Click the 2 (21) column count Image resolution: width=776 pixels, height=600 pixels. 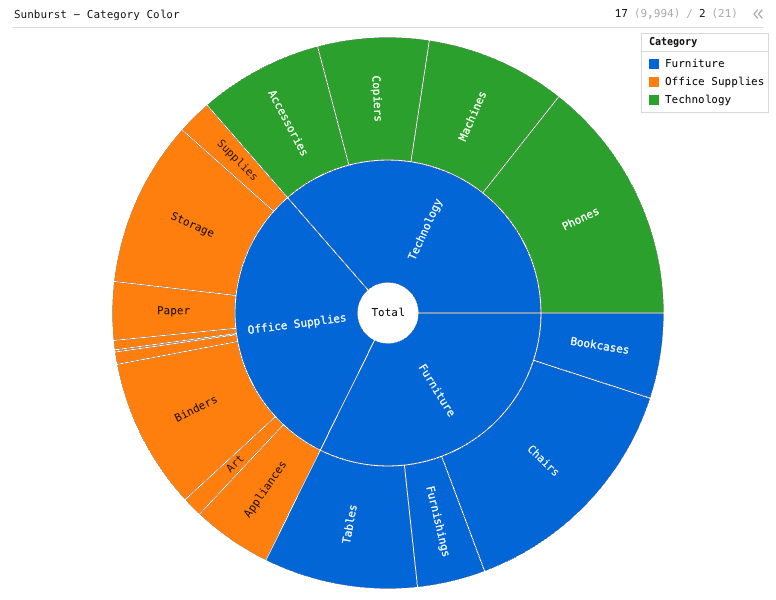coord(718,13)
